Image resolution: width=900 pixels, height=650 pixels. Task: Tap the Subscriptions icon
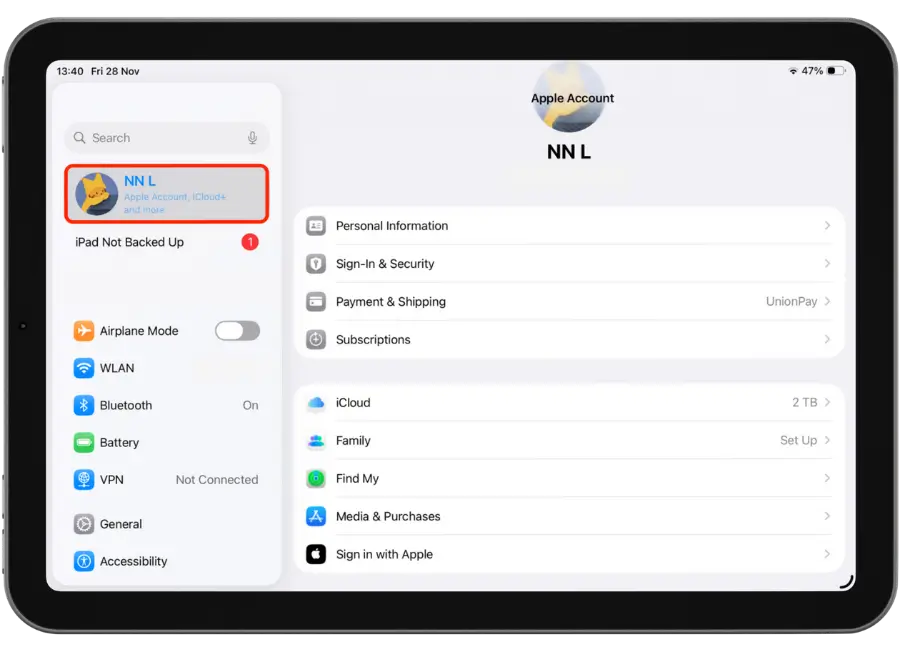click(x=316, y=340)
